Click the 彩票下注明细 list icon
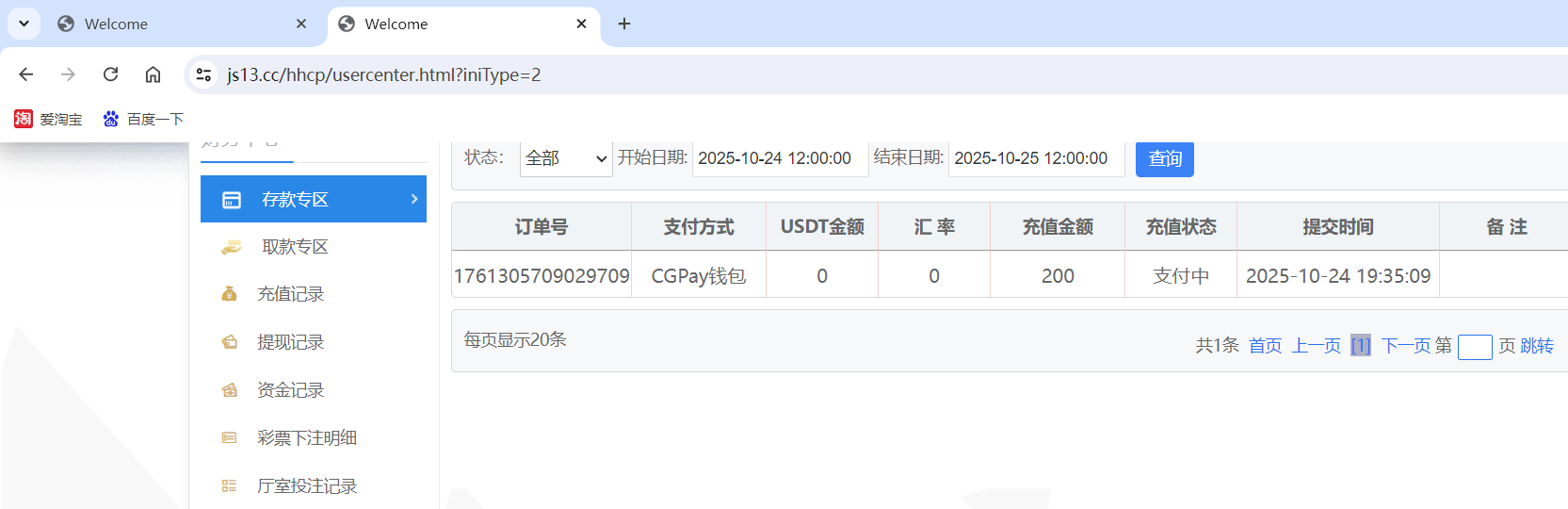Screen dimensions: 1568x509 pos(229,438)
